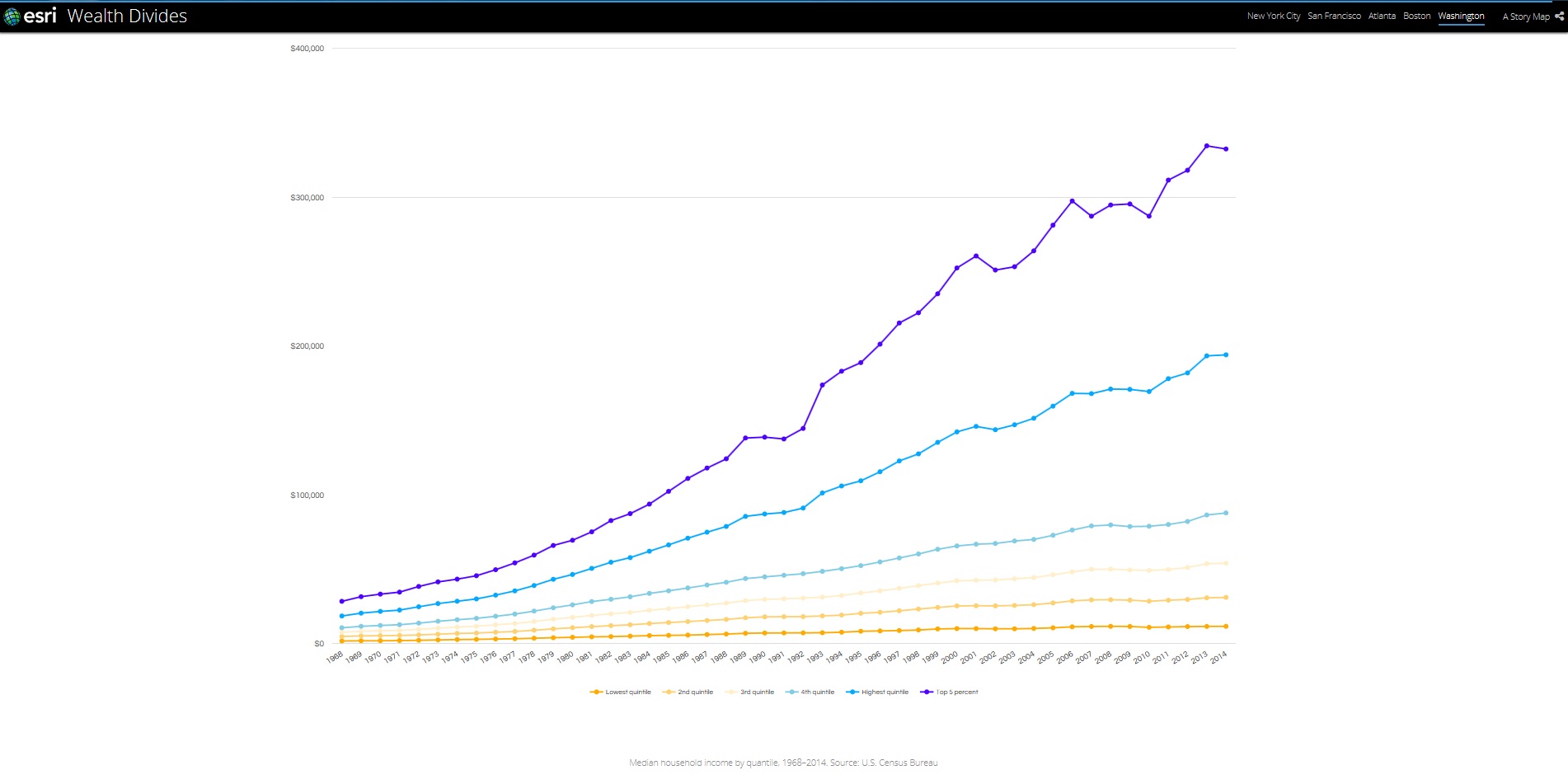This screenshot has height=784, width=1568.
Task: Click the Highest quintile legend marker
Action: pos(852,692)
